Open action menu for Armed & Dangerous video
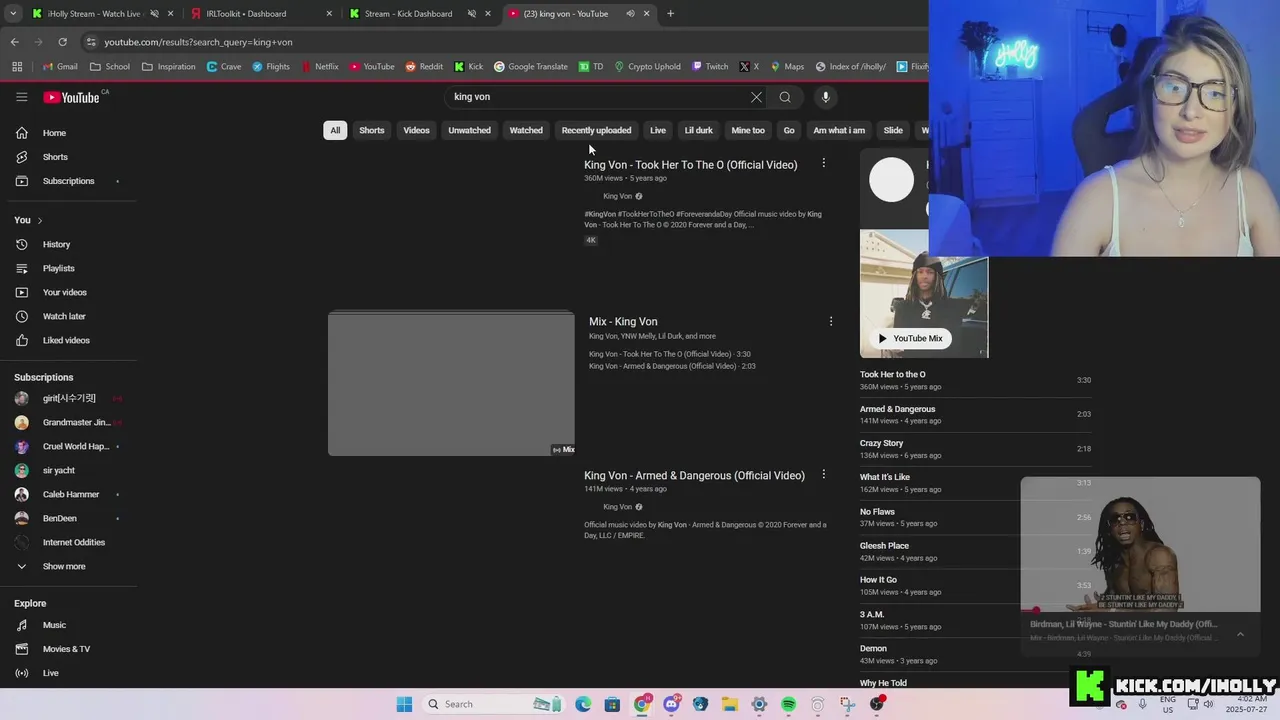 pyautogui.click(x=824, y=474)
